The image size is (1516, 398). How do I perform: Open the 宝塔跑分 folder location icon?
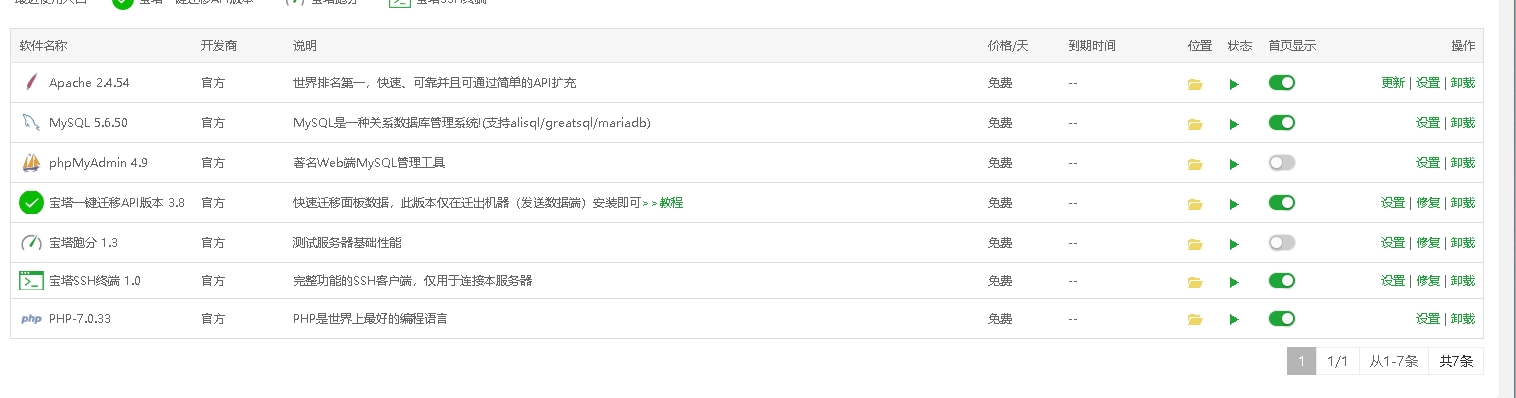tap(1194, 244)
